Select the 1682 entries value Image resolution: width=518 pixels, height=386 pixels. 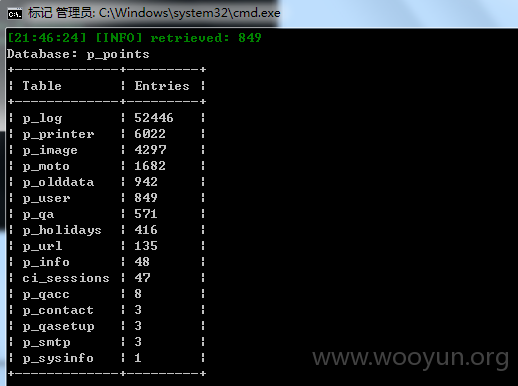[150, 166]
